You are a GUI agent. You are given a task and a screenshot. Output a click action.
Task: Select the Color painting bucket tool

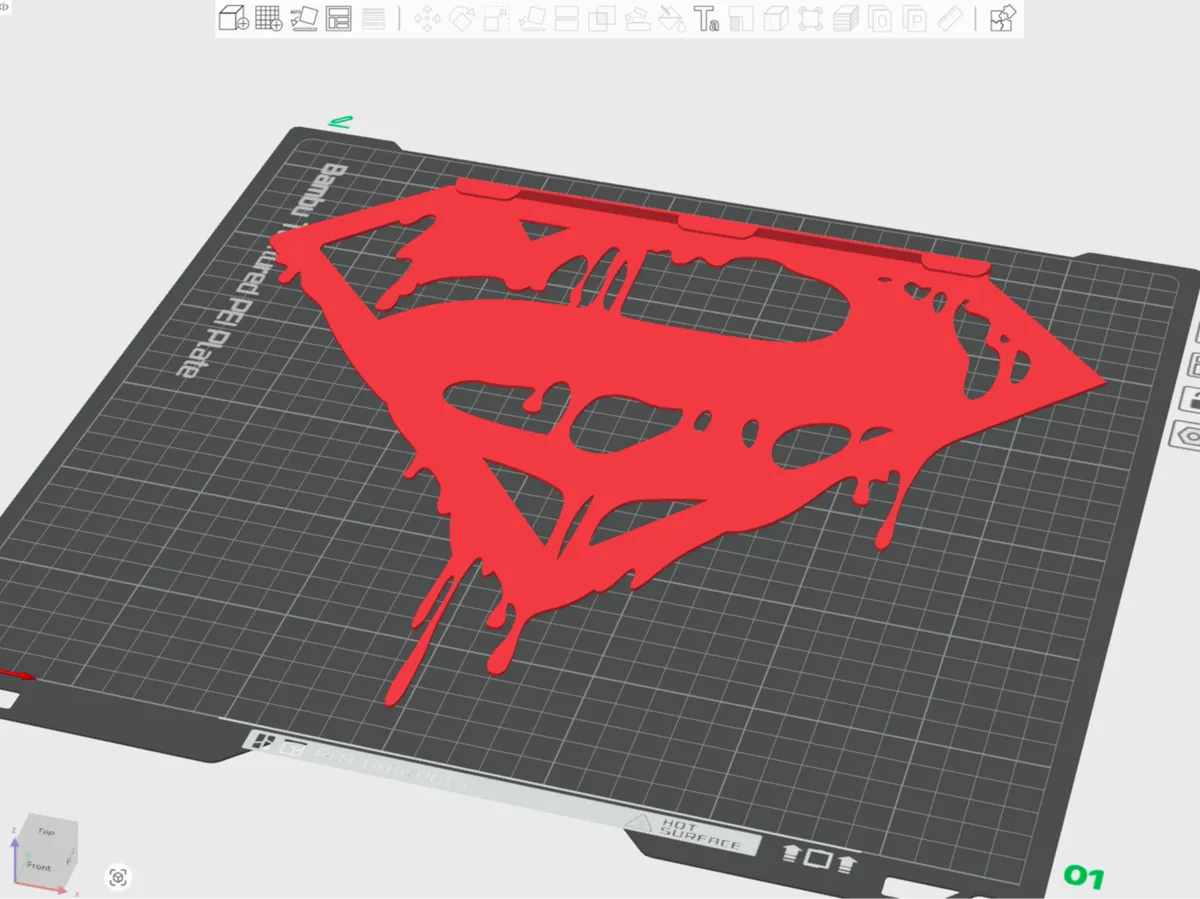pos(672,18)
